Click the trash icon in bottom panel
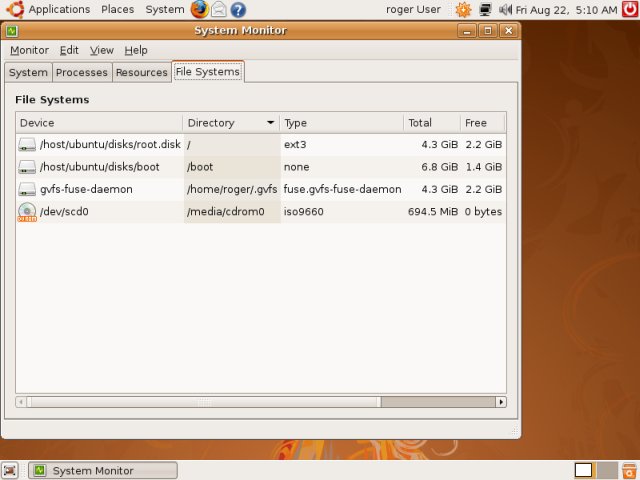This screenshot has width=640, height=480. 629,471
